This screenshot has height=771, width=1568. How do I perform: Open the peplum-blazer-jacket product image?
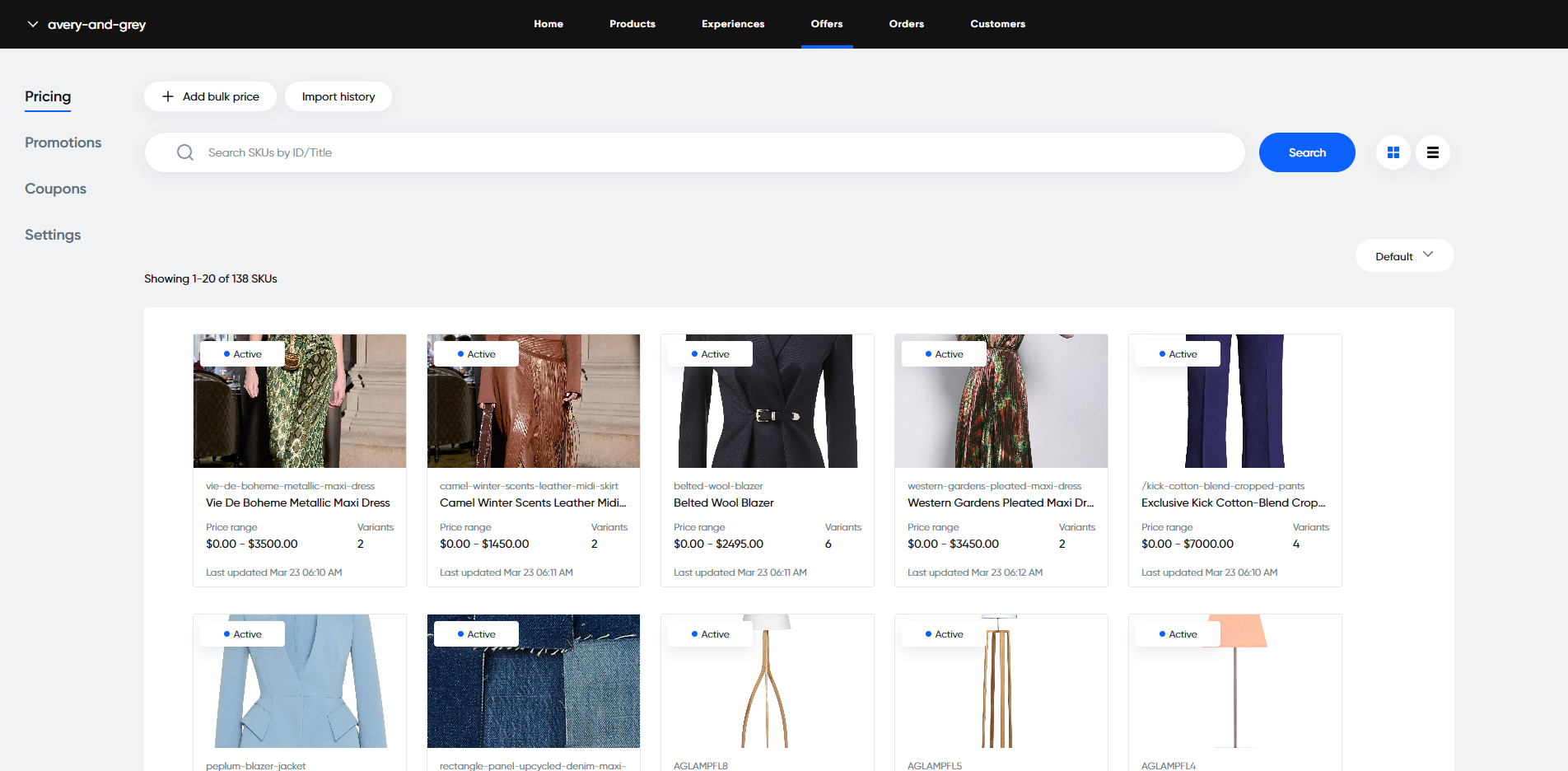(300, 681)
